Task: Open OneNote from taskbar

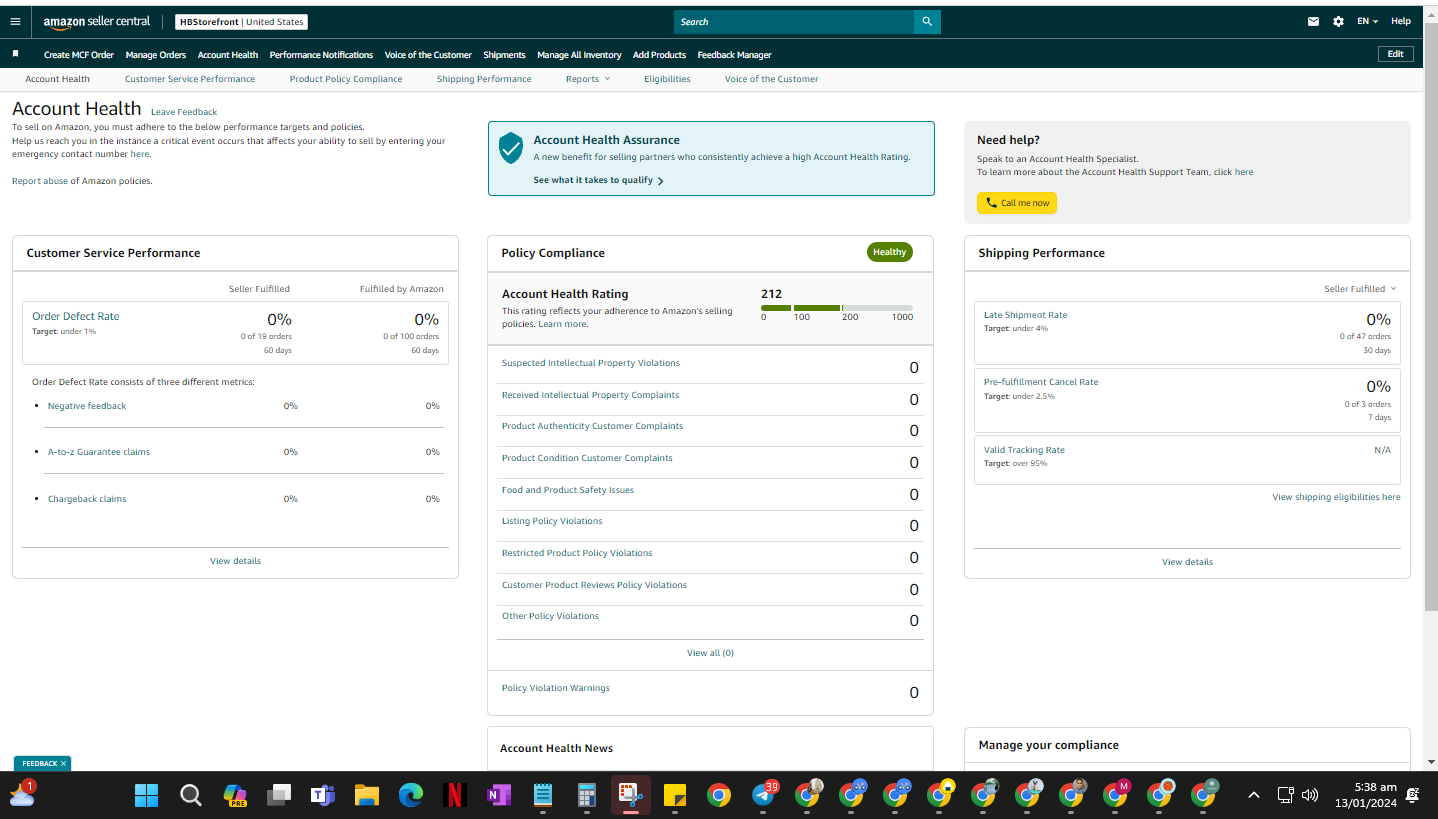Action: [x=498, y=795]
